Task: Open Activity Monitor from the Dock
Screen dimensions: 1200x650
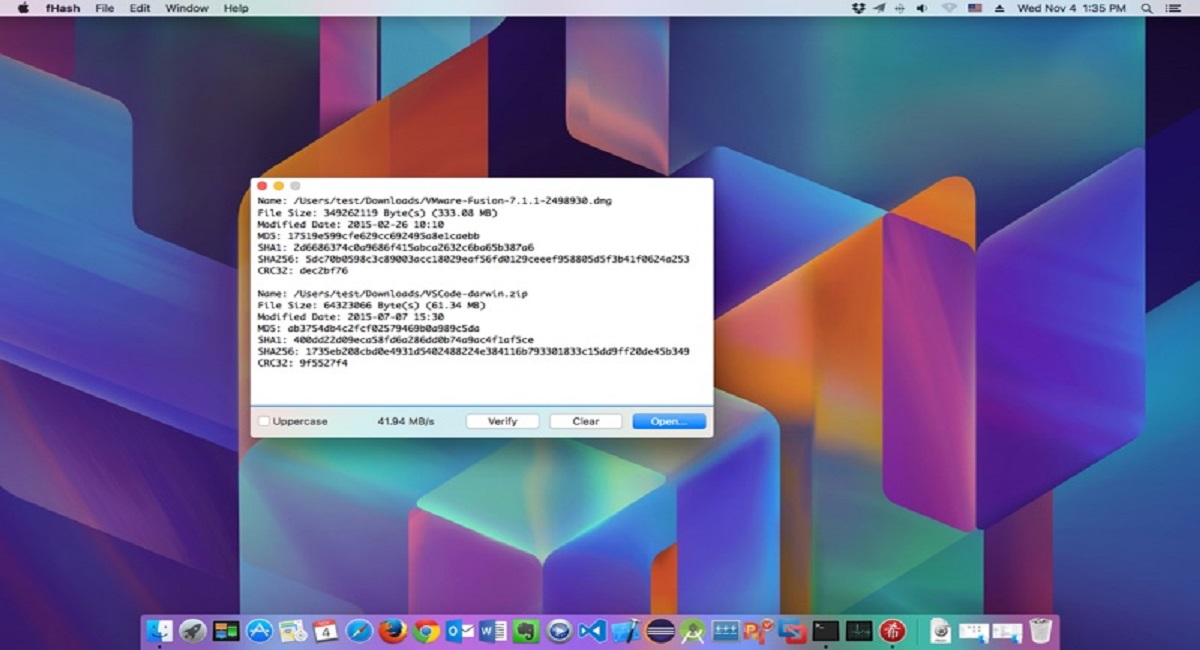Action: click(859, 631)
